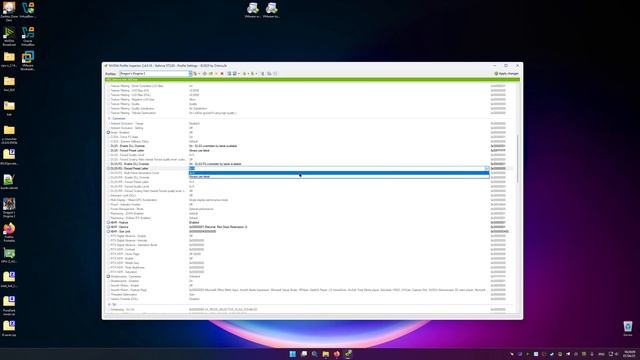Open the GPU-Z desktop icon
This screenshot has width=640, height=360.
9,255
